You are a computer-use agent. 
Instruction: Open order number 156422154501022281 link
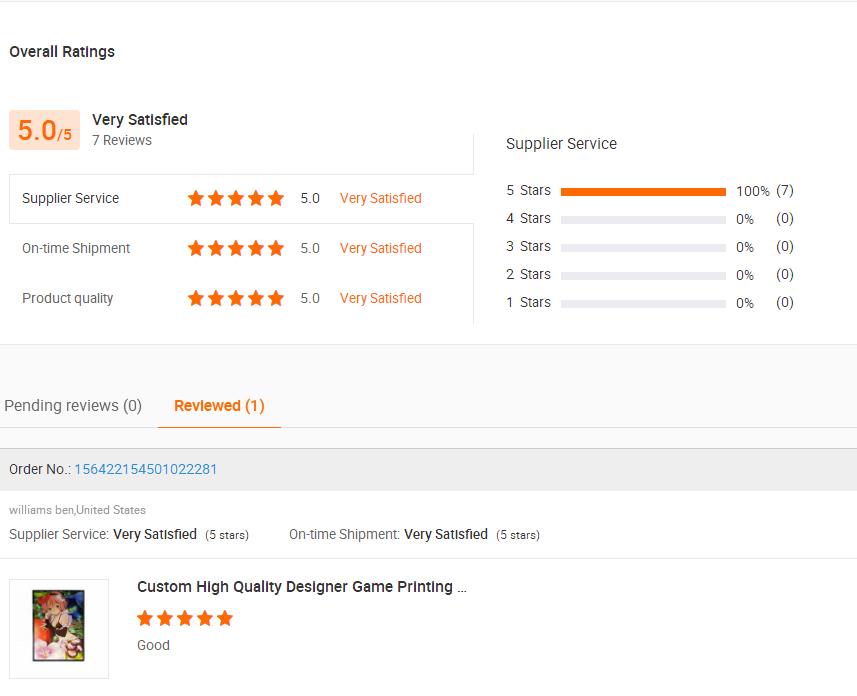[x=145, y=469]
